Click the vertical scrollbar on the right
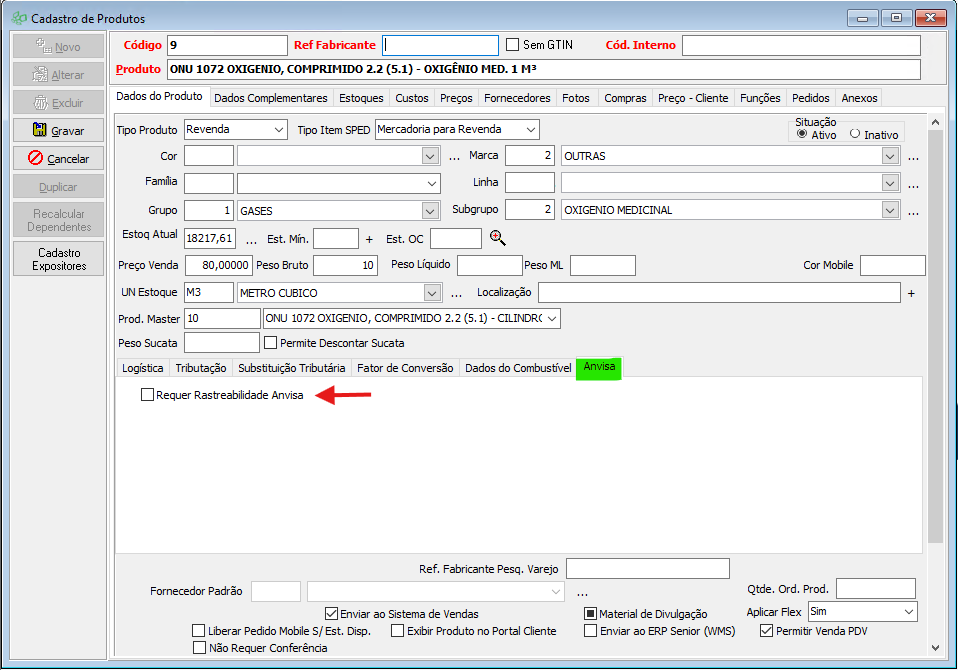 936,330
